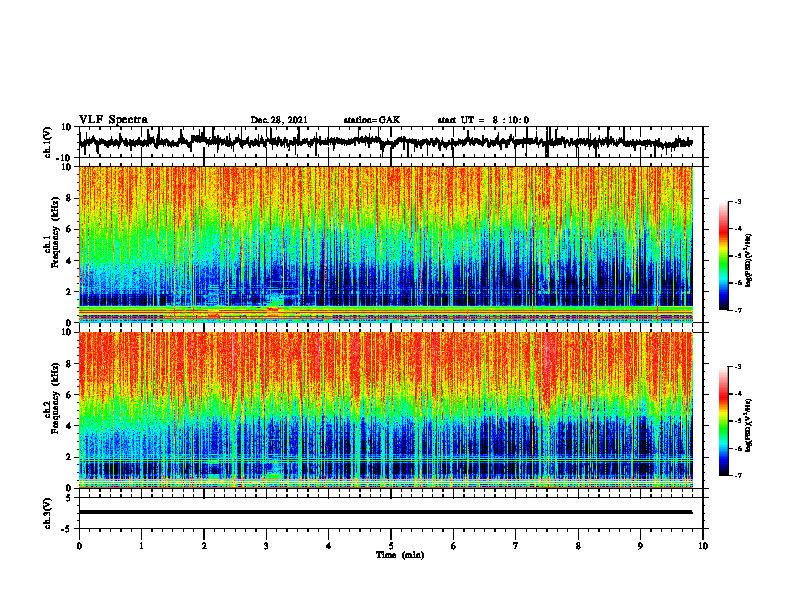This screenshot has height=612, width=792.
Task: Click the time axis tick label "1"
Action: (141, 546)
